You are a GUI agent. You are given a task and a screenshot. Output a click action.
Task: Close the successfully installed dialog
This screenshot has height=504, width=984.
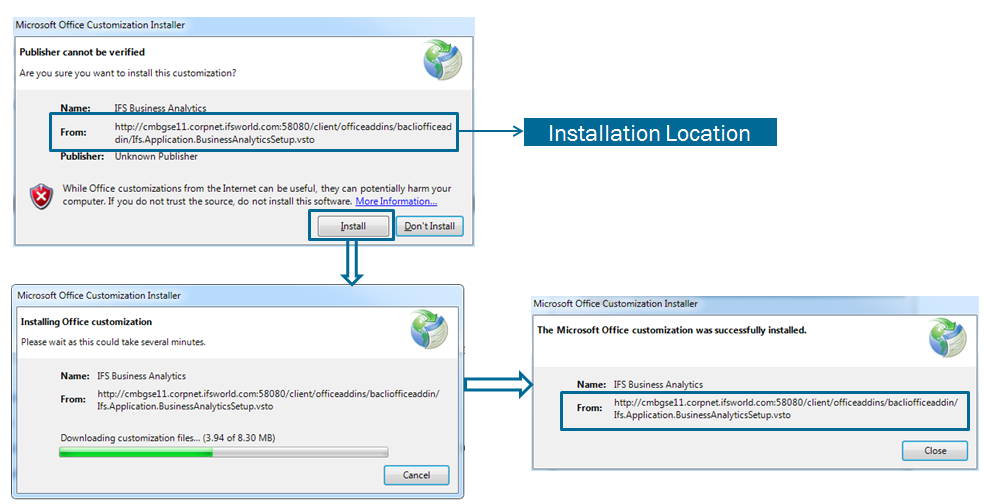[935, 451]
